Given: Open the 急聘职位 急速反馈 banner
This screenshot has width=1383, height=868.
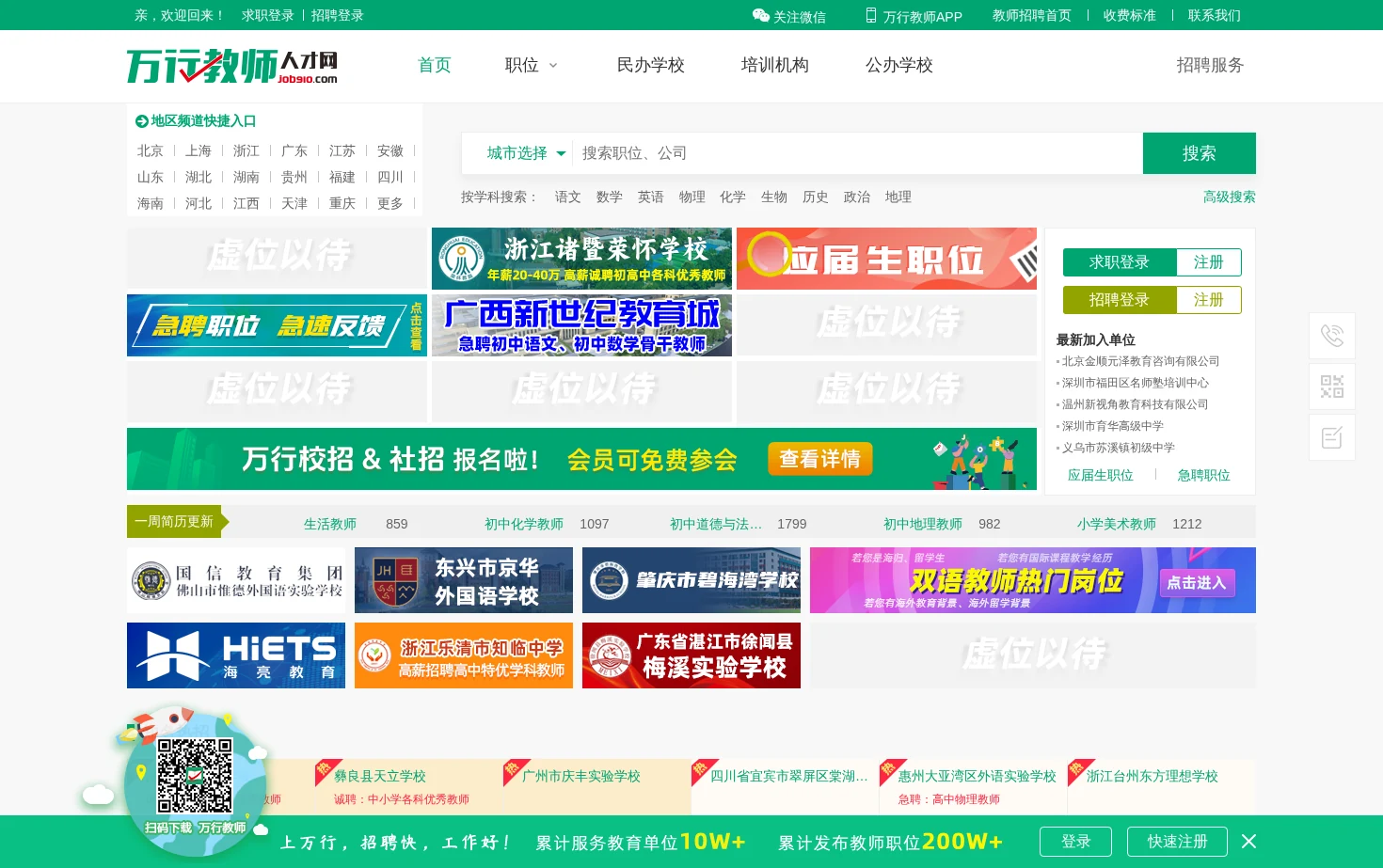Looking at the screenshot, I should point(277,325).
